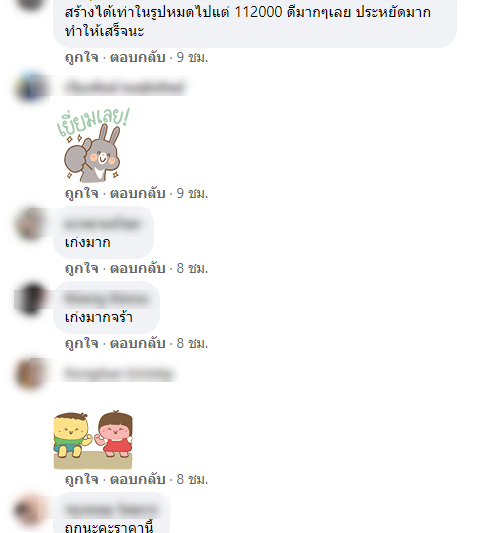Open 9 ชม. timestamp under rabbit sticker

point(192,193)
